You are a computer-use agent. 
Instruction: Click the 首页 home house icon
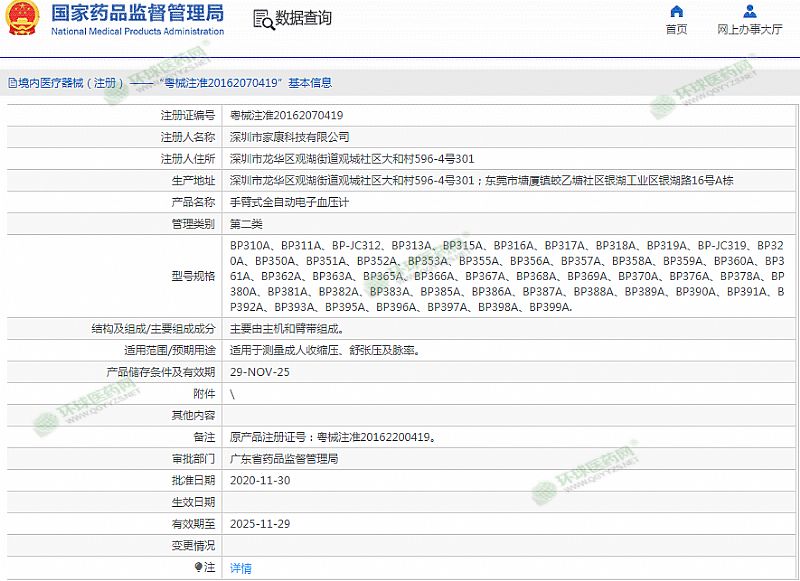[677, 12]
